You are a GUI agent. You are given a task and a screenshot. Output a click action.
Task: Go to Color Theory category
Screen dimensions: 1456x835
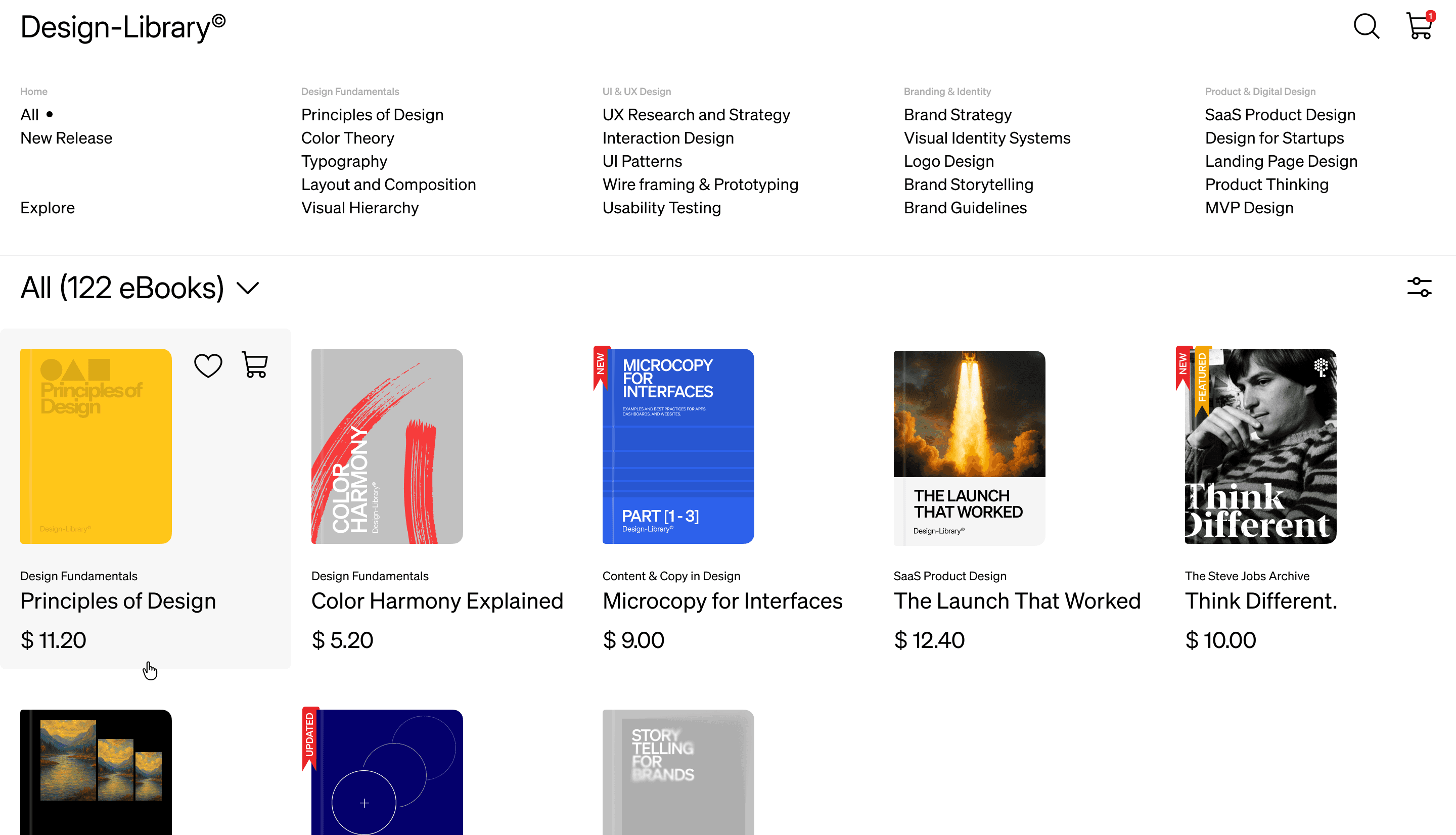pyautogui.click(x=347, y=138)
